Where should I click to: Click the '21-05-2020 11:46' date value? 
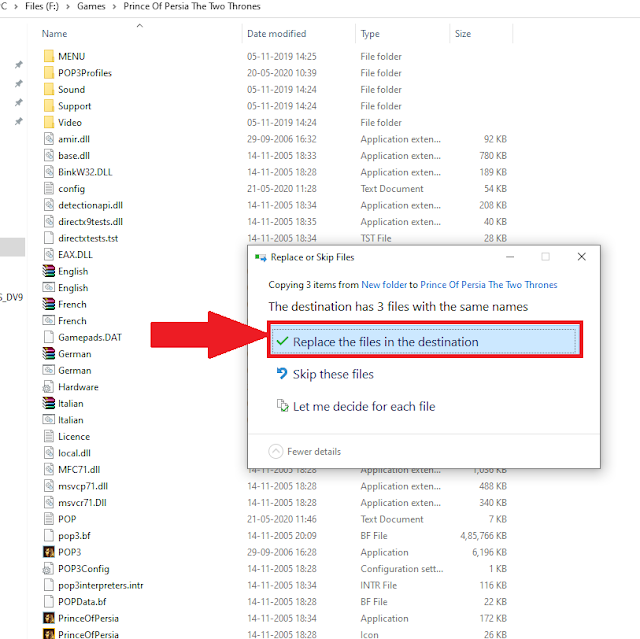click(282, 519)
